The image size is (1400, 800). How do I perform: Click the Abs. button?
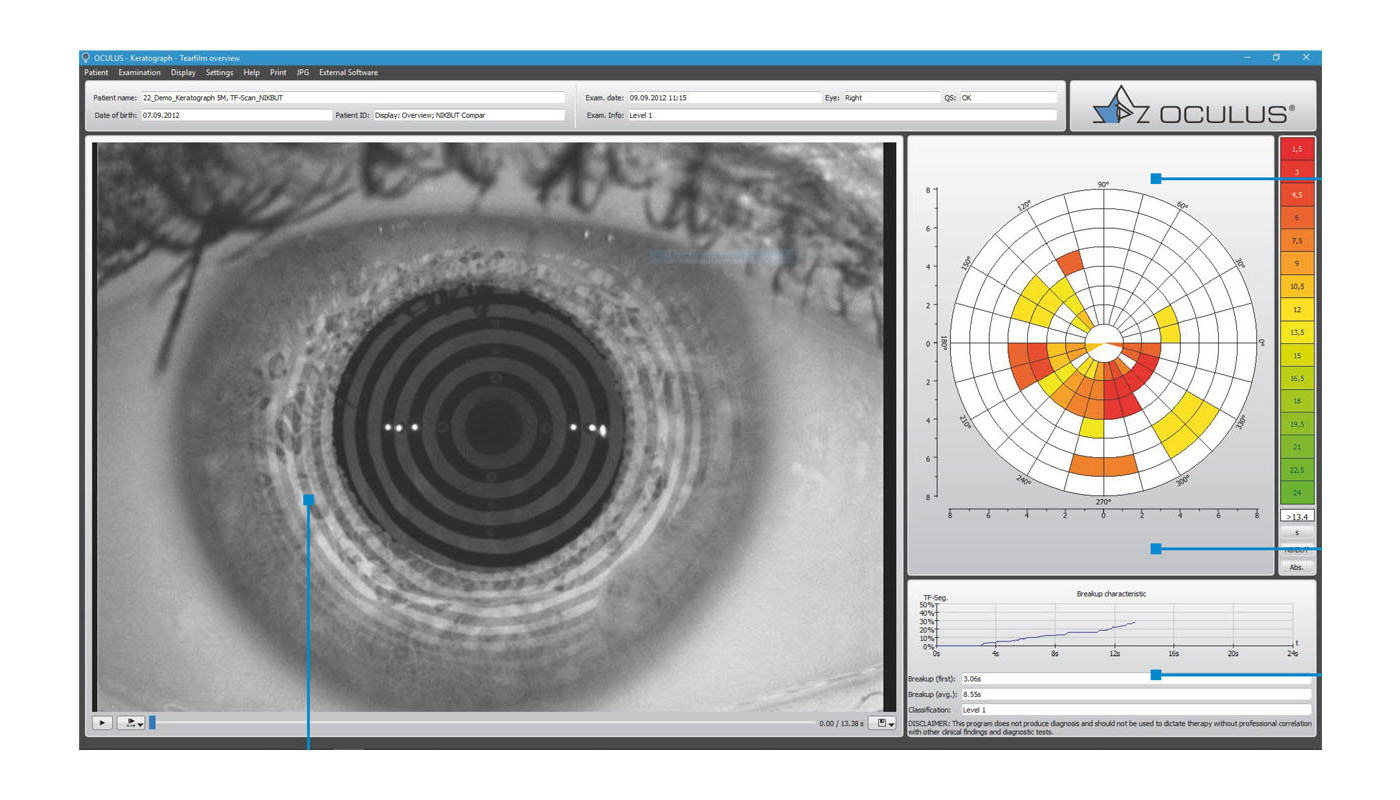pyautogui.click(x=1297, y=567)
